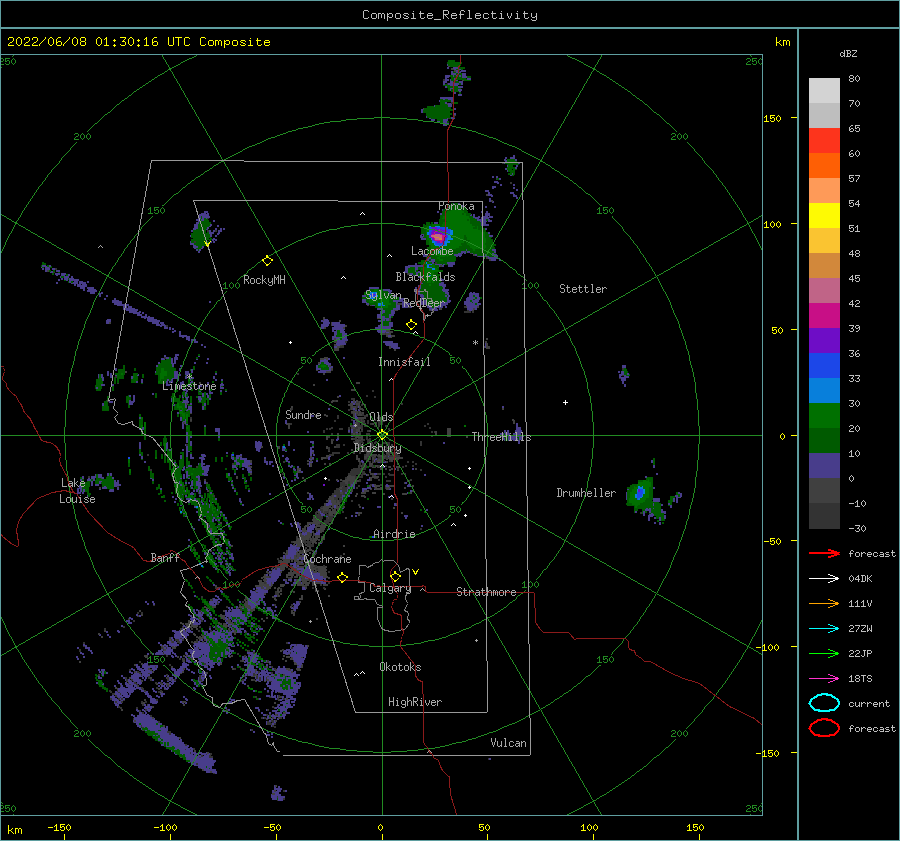This screenshot has height=841, width=900.
Task: Select the 2022/06/08 01:30:16 UTC timestamp
Action: click(98, 42)
